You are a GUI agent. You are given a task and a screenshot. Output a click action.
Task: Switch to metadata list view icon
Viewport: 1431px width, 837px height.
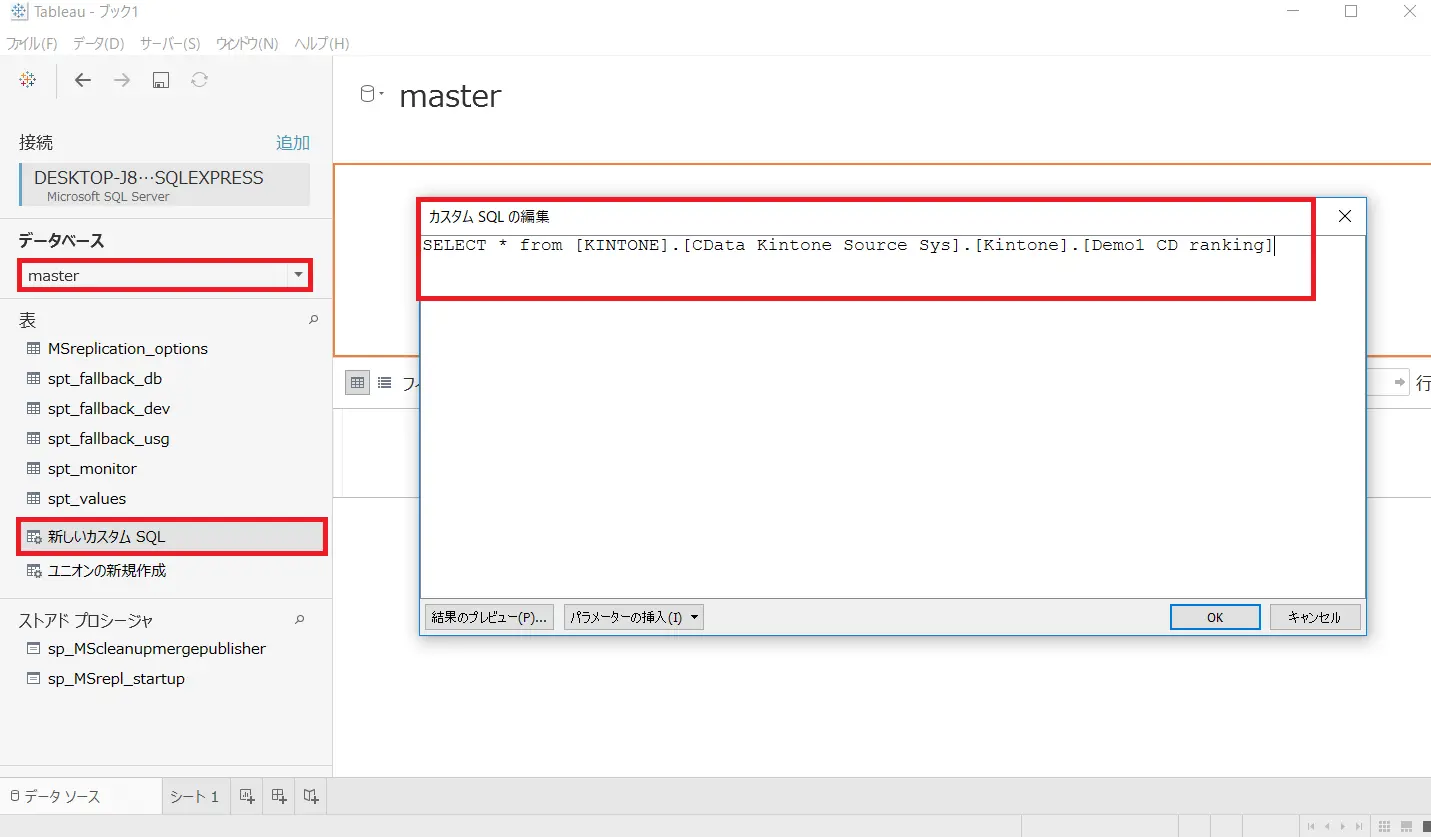click(x=385, y=382)
